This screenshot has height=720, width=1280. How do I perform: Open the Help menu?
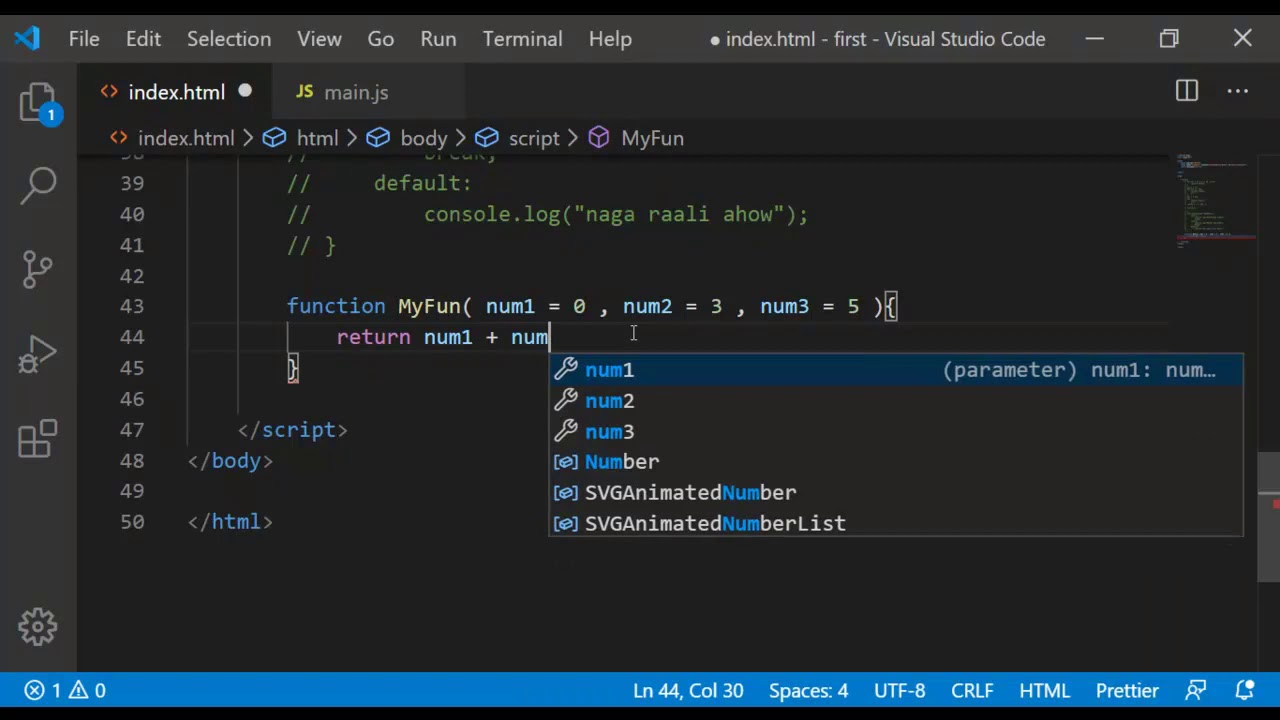[x=610, y=39]
